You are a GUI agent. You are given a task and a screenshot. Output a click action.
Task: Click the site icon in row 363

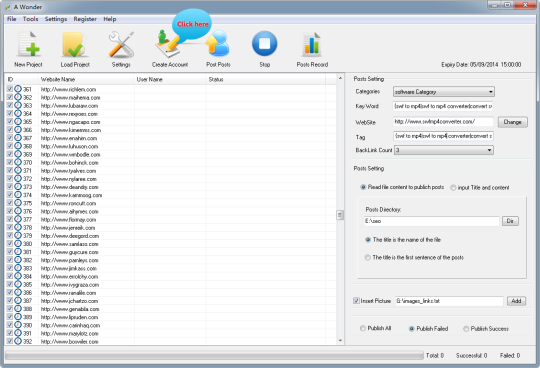click(18, 105)
